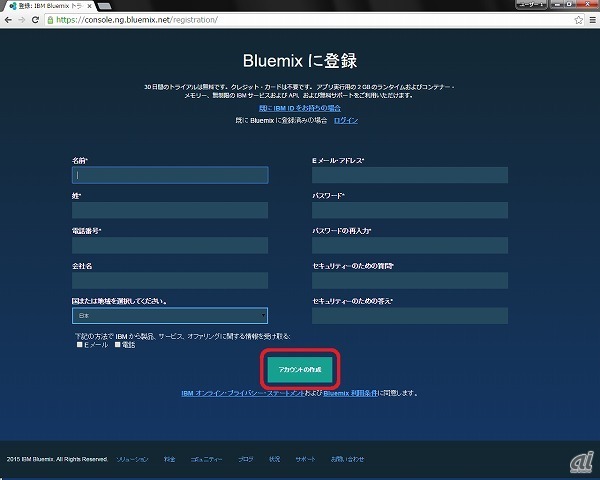Minimize the browser window
The image size is (600, 480).
[x=557, y=4]
